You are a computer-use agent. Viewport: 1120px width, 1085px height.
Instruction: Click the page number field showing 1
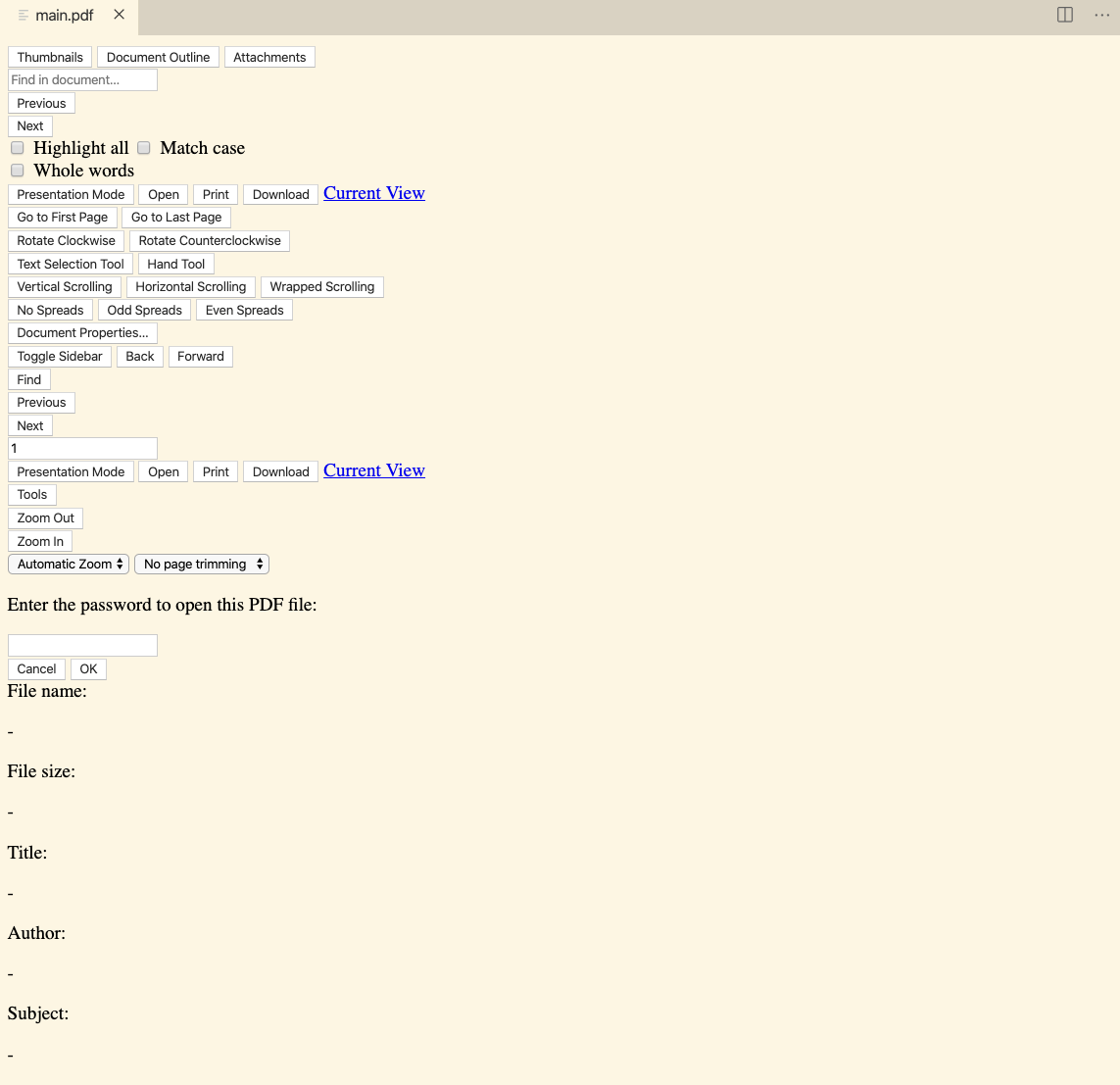pos(82,449)
